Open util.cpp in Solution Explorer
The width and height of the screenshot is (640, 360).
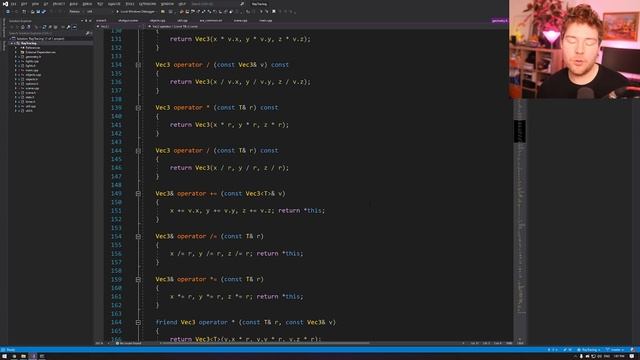click(x=31, y=106)
